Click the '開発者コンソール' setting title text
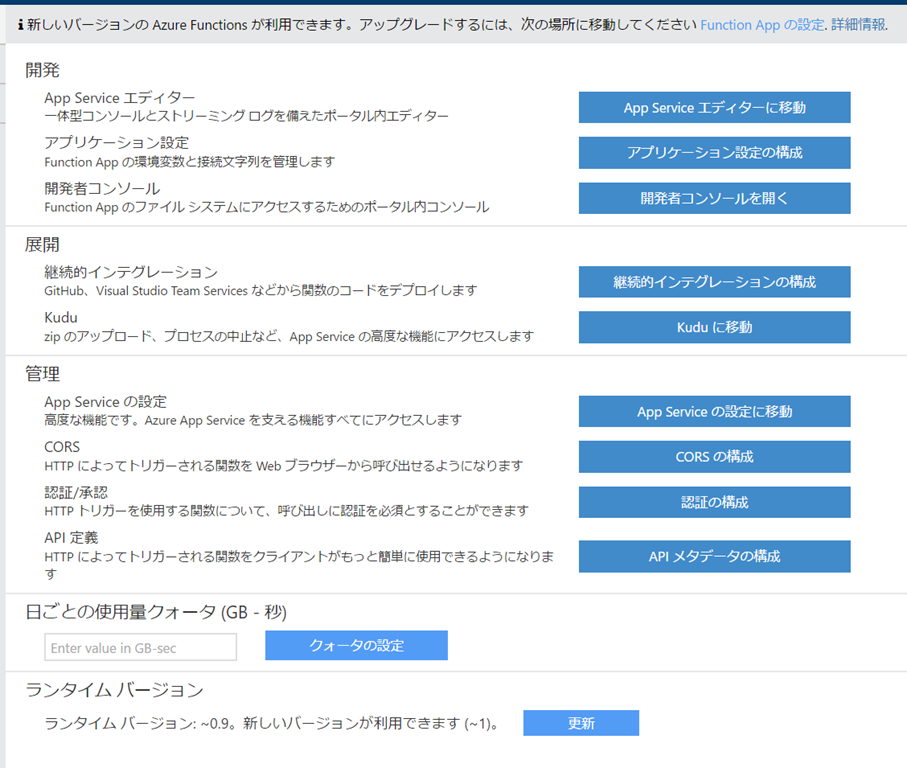This screenshot has height=768, width=907. coord(102,188)
